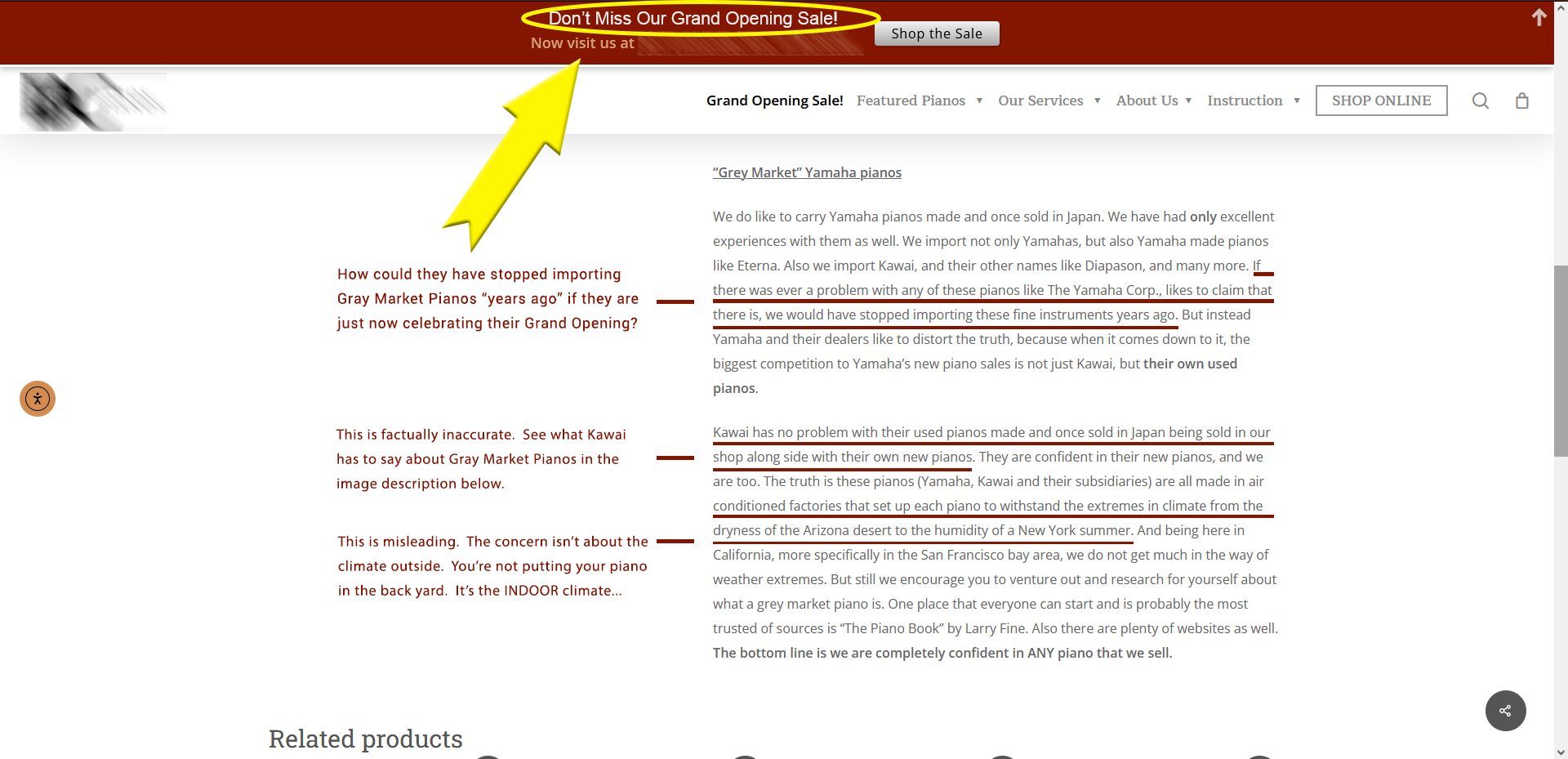Click the "Grey Market" Yamaha pianos heading
Viewport: 1568px width, 759px height.
(807, 172)
